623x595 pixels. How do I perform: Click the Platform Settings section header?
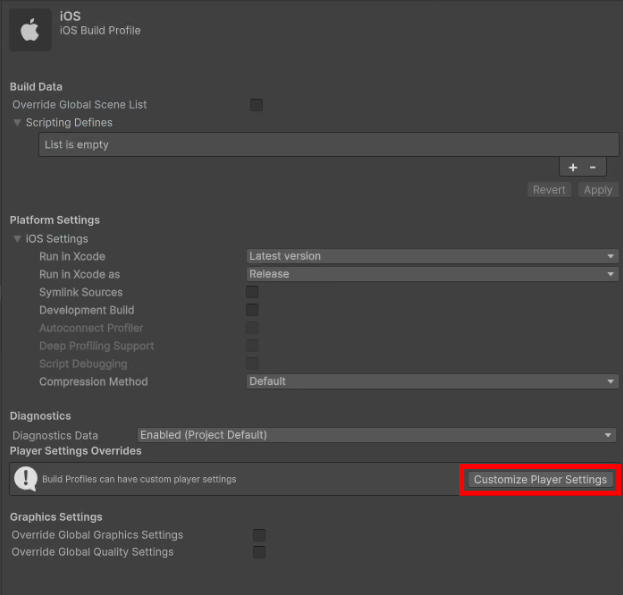coord(55,220)
